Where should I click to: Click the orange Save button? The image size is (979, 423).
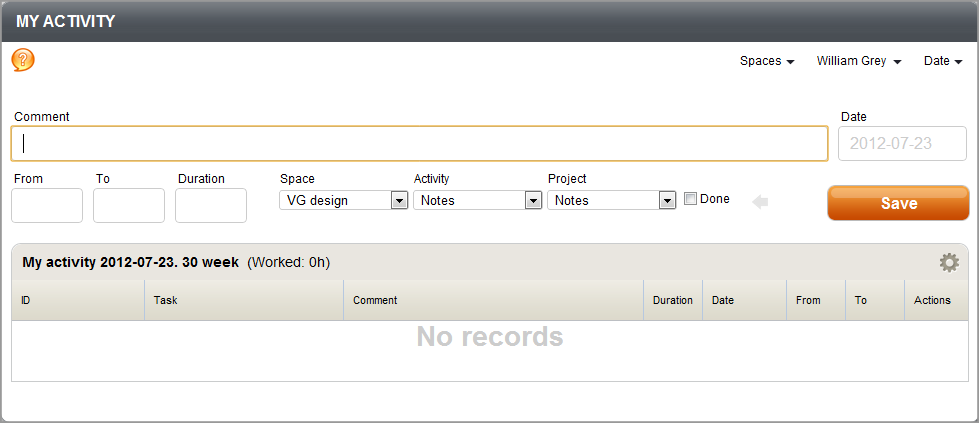pos(898,203)
